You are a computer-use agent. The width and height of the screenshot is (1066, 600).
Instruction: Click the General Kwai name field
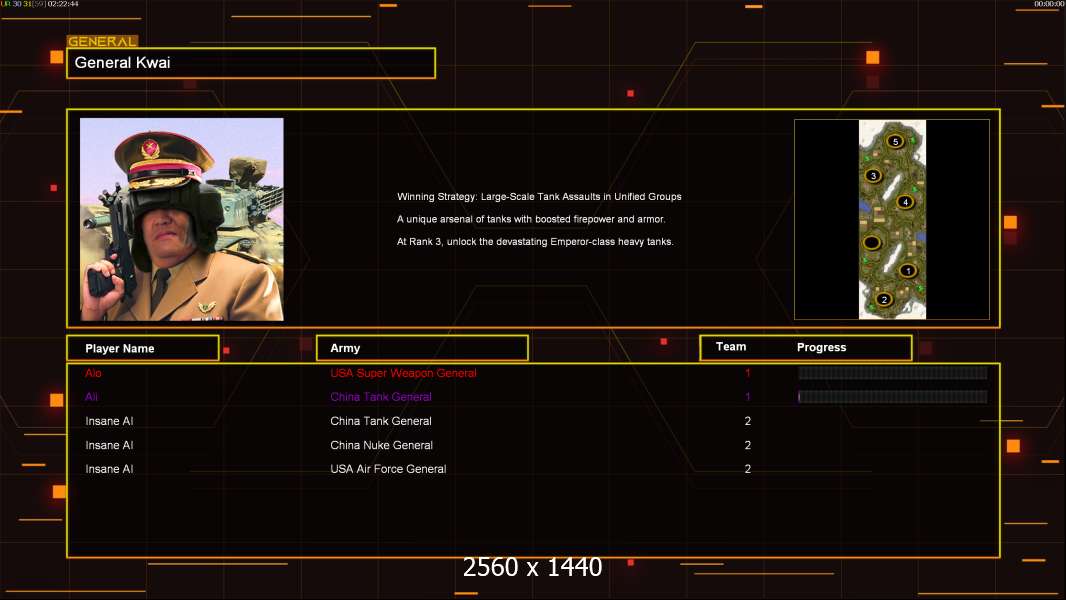(x=251, y=63)
